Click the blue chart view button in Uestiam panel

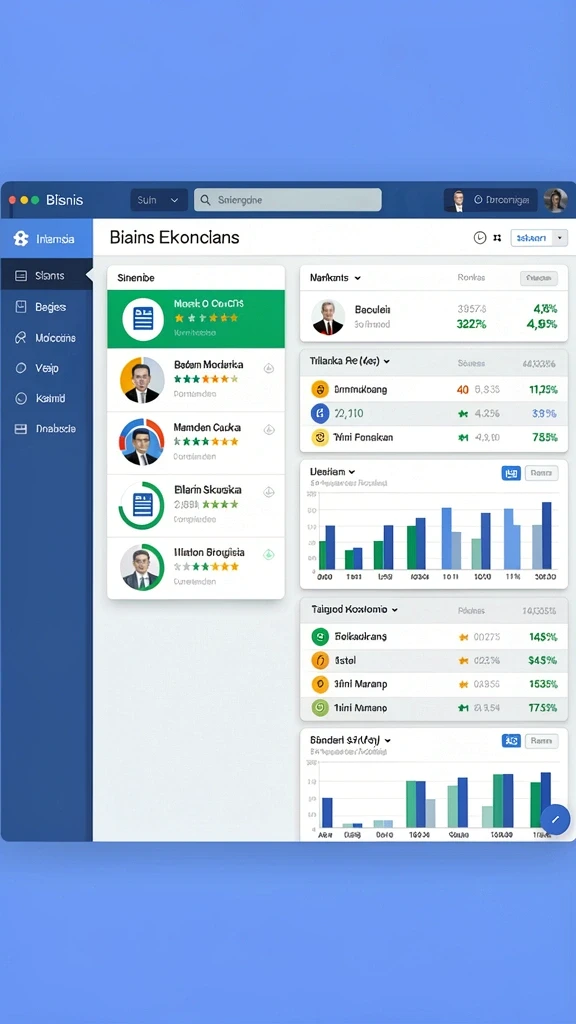pos(511,473)
